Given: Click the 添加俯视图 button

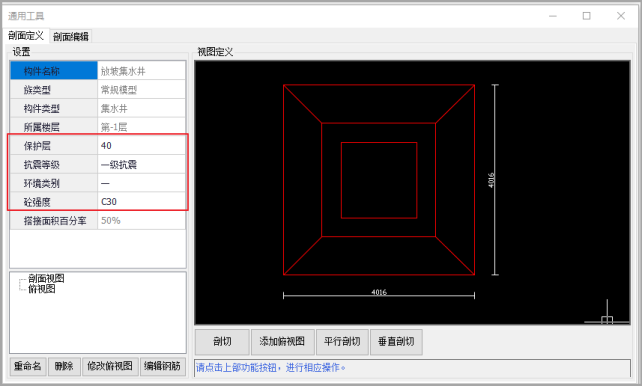Looking at the screenshot, I should pyautogui.click(x=282, y=341).
